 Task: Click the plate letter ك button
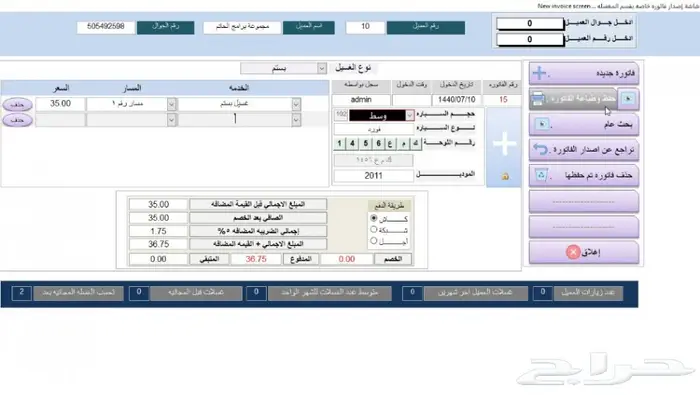[x=416, y=143]
